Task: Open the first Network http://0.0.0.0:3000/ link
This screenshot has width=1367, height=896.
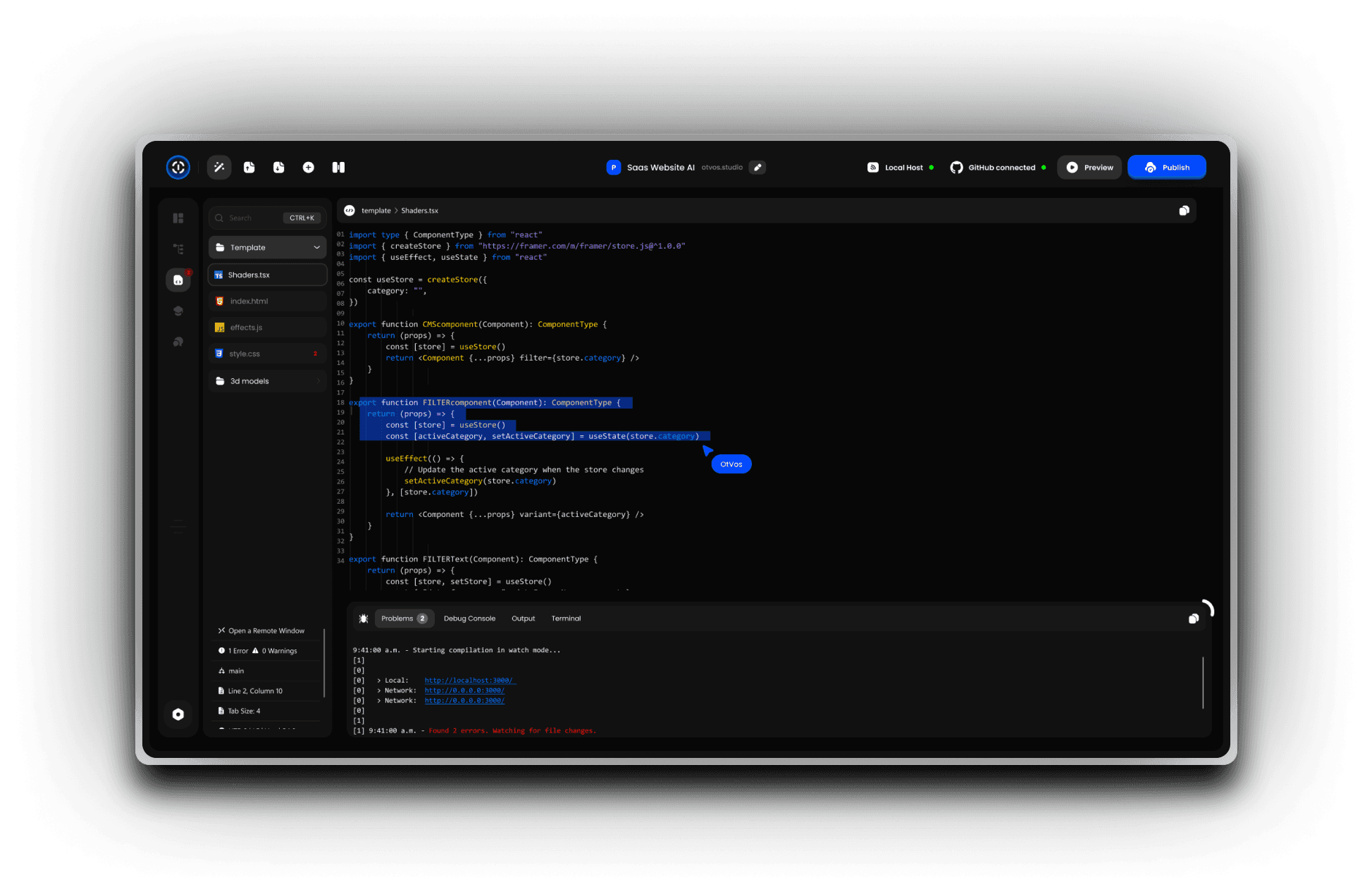Action: pos(464,690)
